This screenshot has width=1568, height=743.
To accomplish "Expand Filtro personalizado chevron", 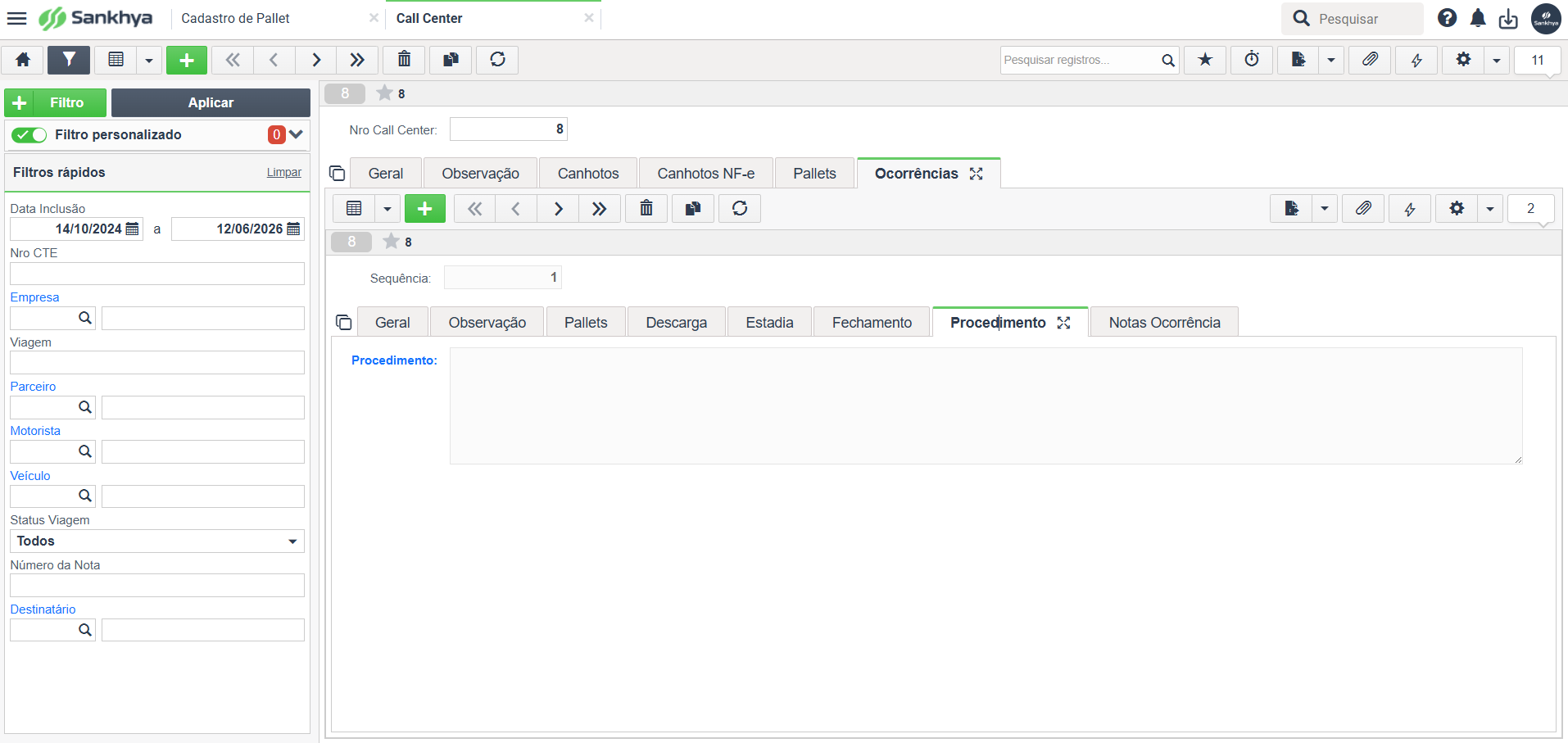I will tap(296, 134).
